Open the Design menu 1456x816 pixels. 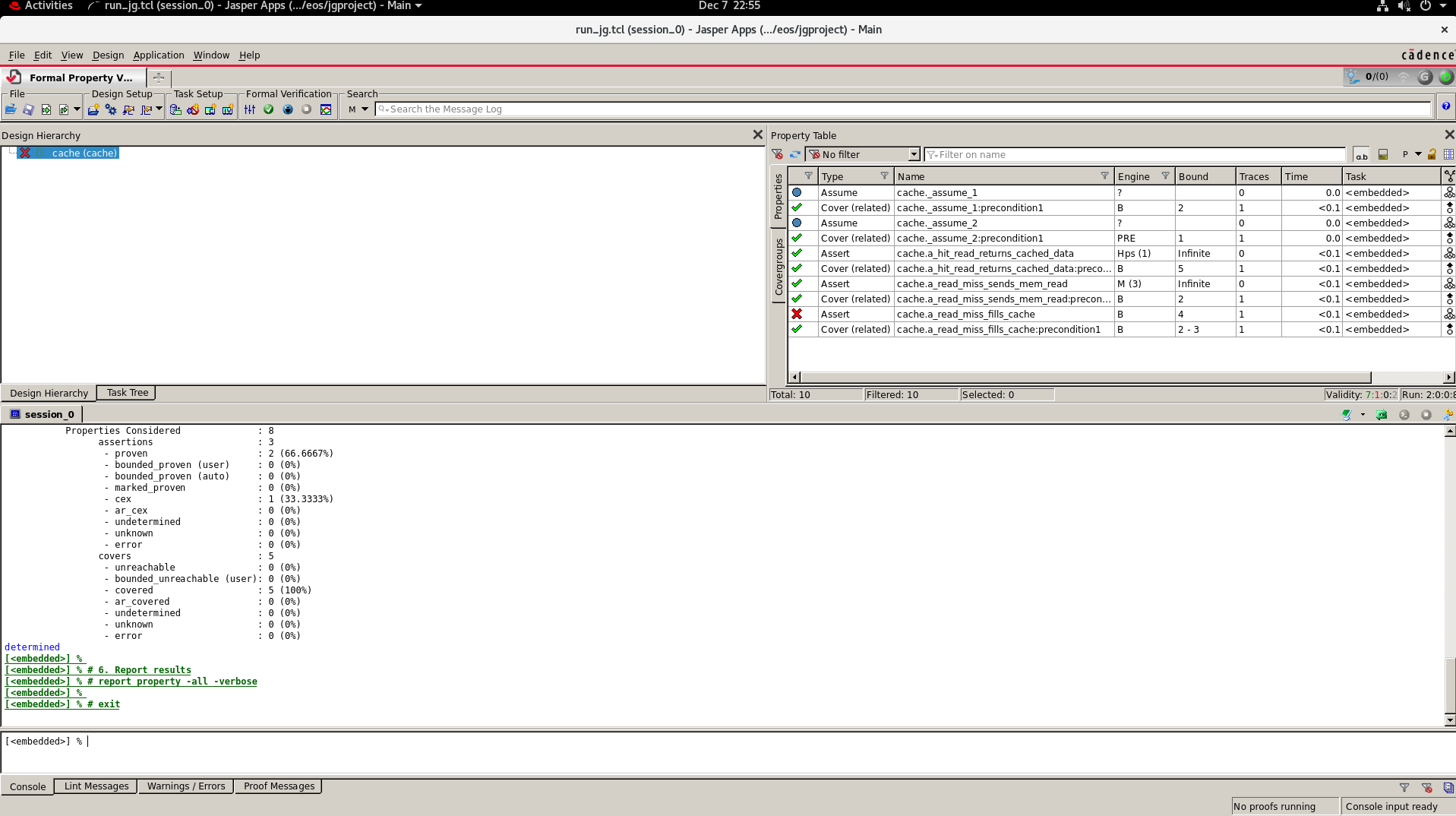pos(108,55)
